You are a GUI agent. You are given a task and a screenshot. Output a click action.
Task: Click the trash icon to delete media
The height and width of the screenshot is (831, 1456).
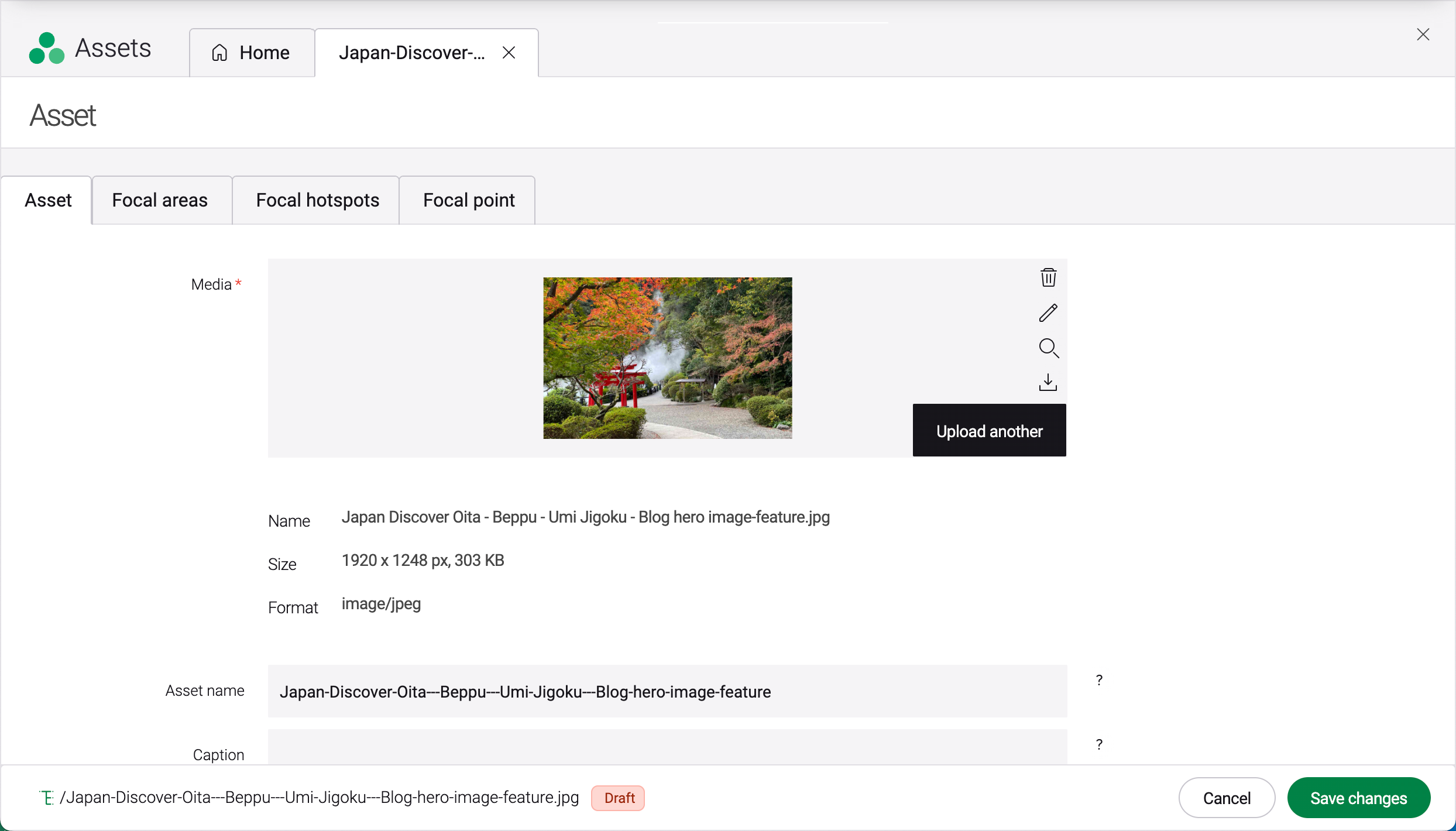click(1048, 277)
